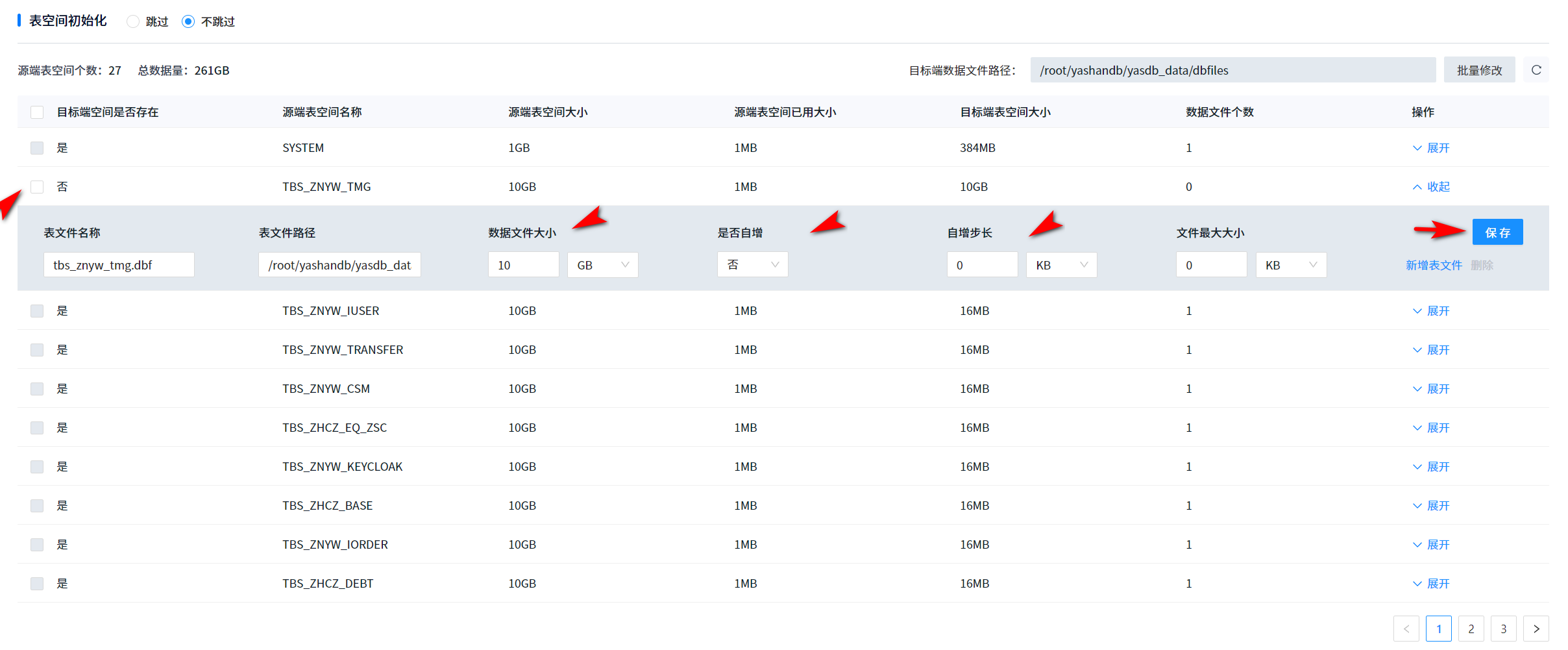Open the 自增步长 unit KB dropdown
The height and width of the screenshot is (650, 1568).
pos(1061,265)
